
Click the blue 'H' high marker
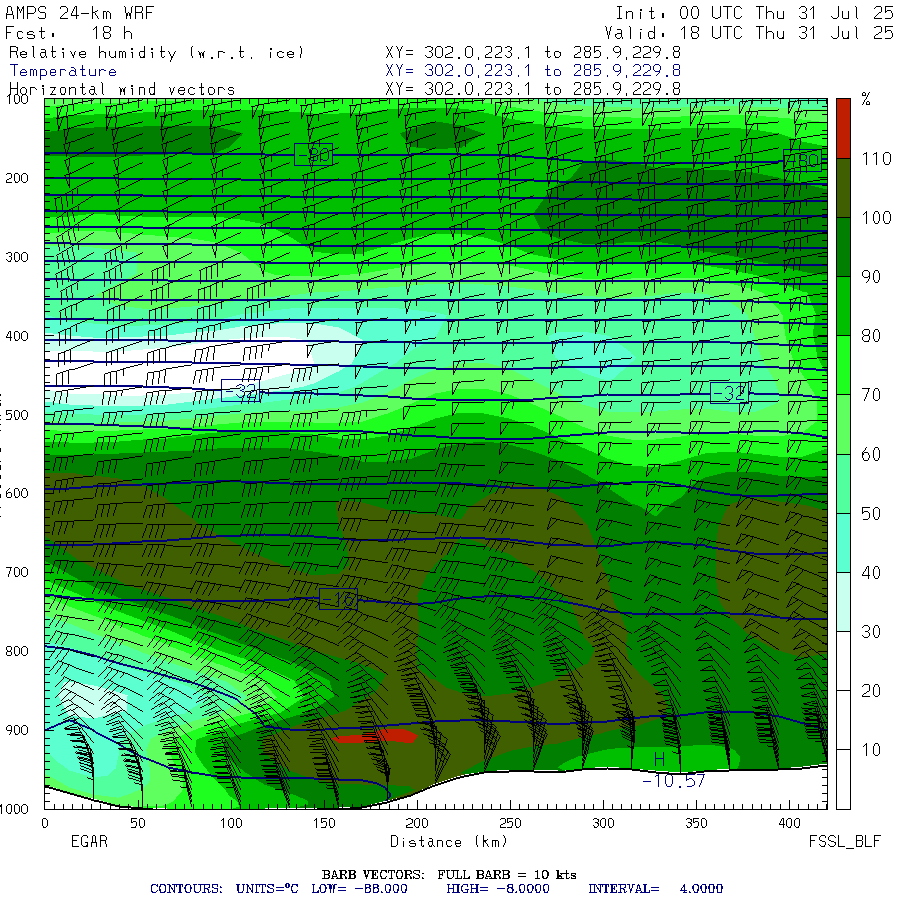tap(659, 759)
